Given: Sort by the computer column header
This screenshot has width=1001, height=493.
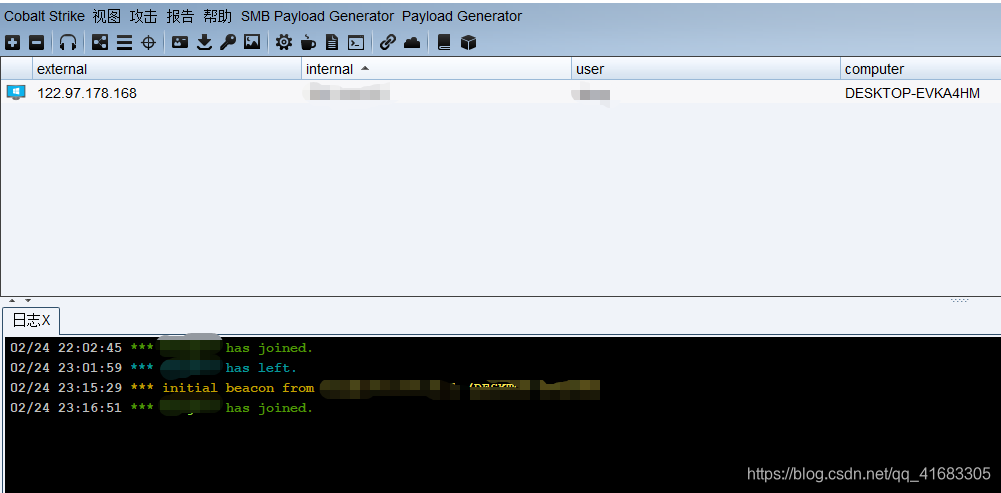Looking at the screenshot, I should coord(921,69).
